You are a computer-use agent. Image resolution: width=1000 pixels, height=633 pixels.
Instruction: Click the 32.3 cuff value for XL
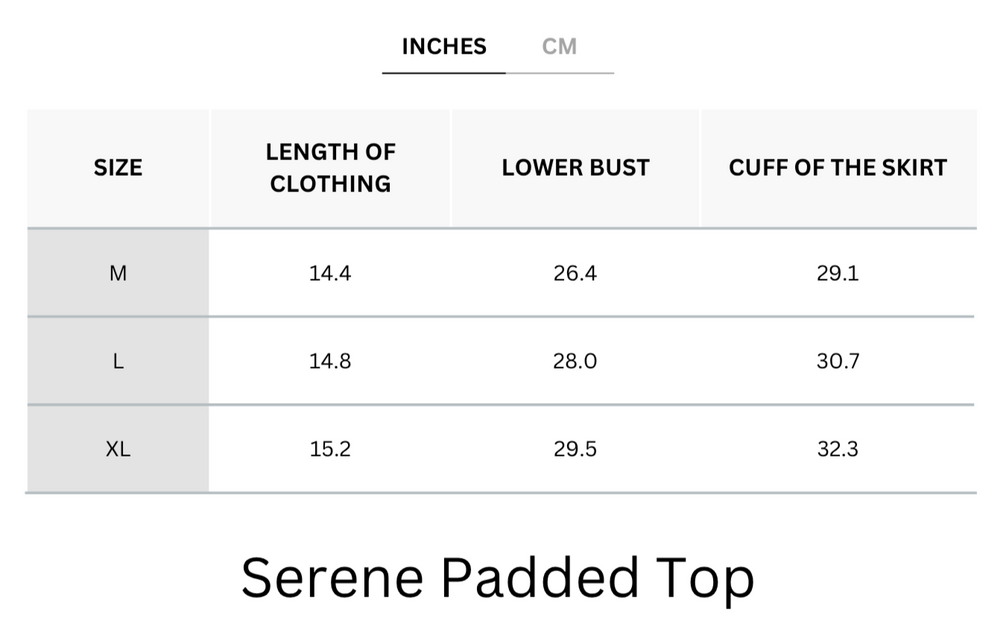pyautogui.click(x=839, y=449)
